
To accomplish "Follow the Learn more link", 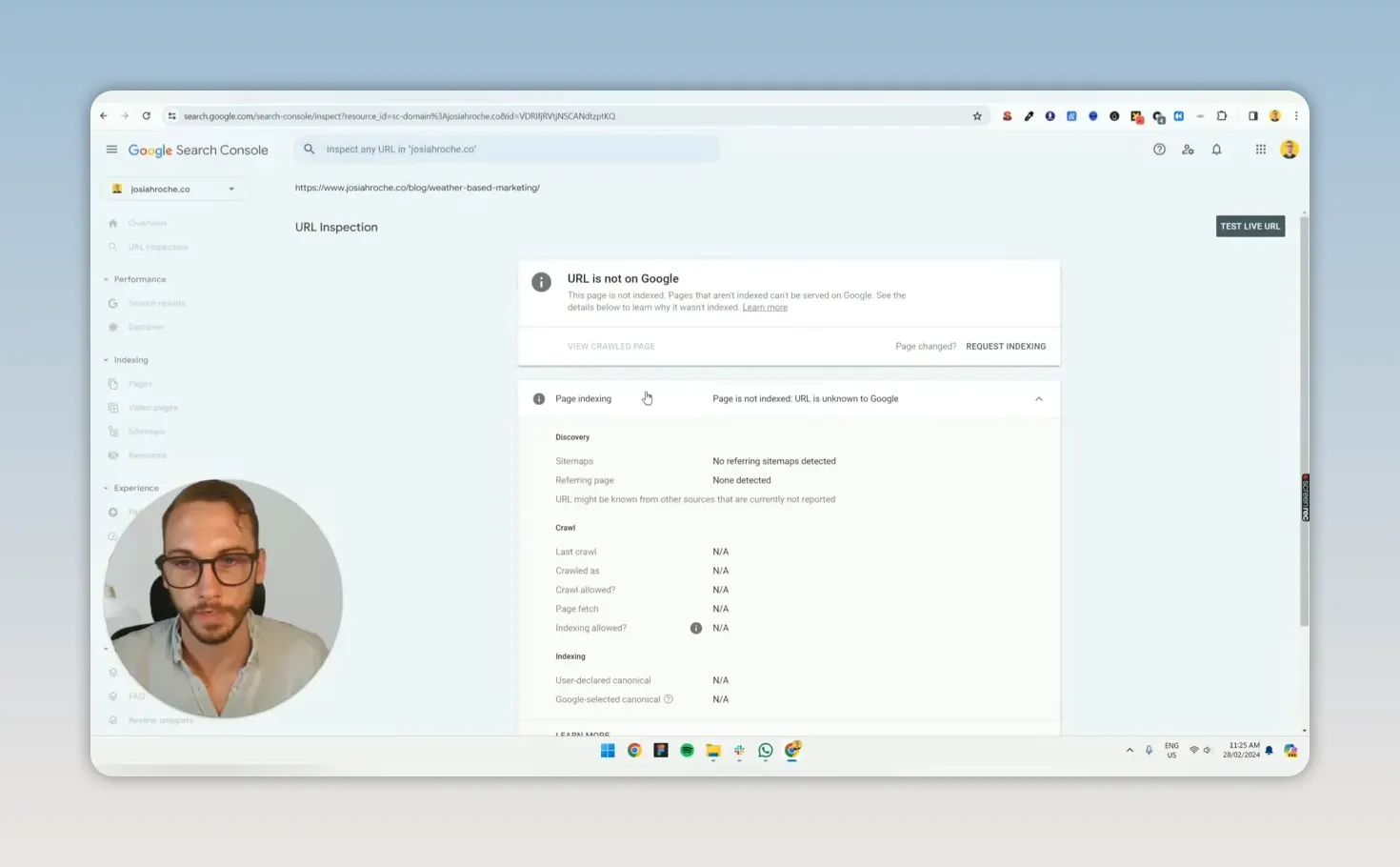I will tap(765, 308).
